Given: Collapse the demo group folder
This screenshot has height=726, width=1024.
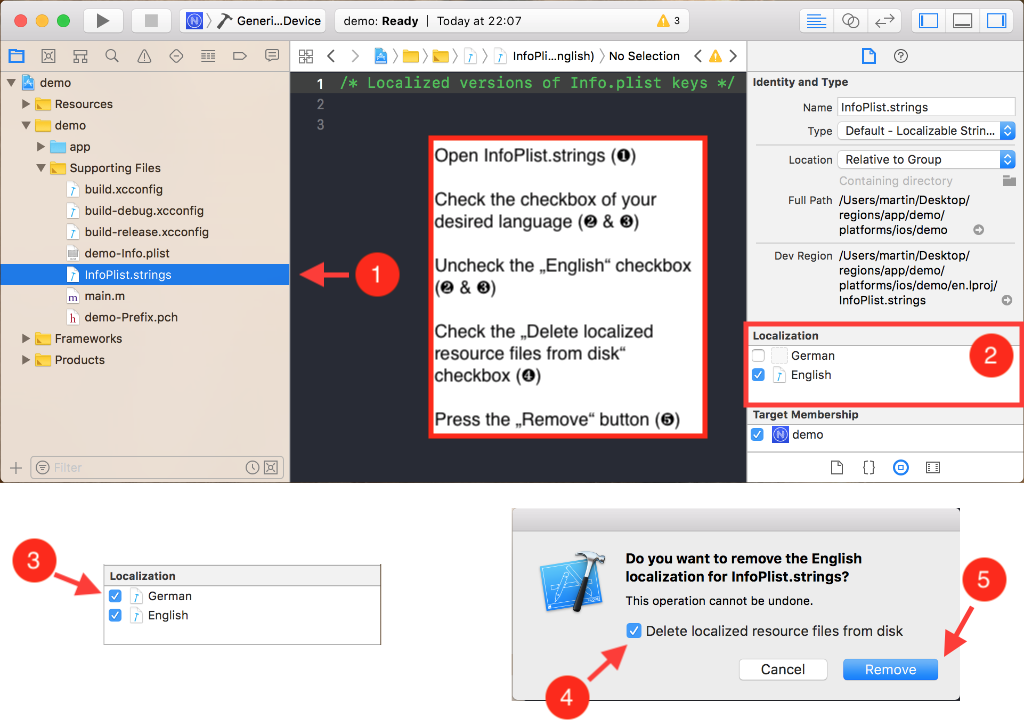Looking at the screenshot, I should point(26,125).
